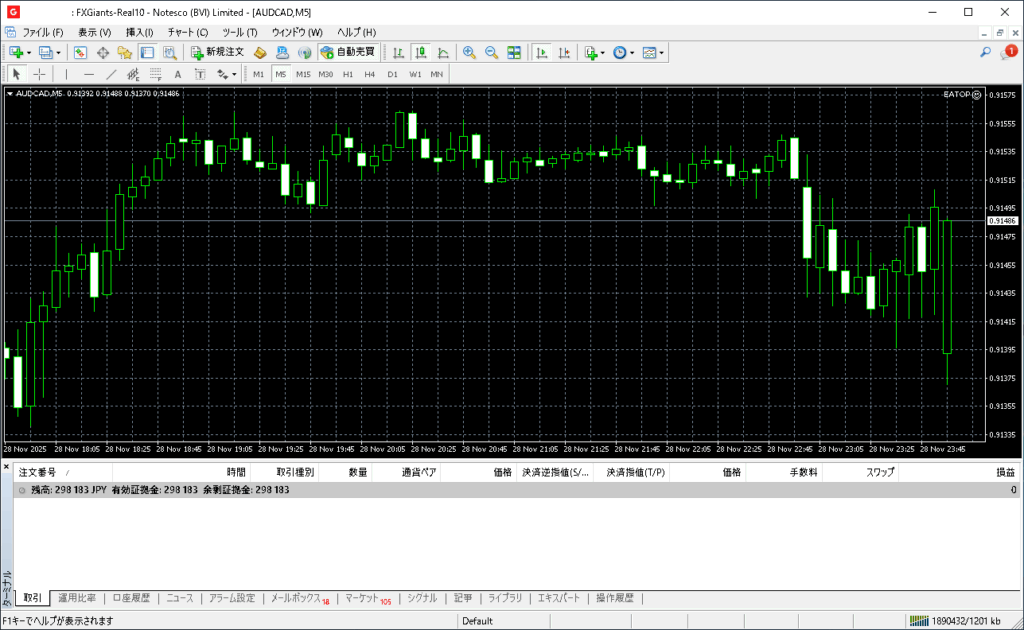
Task: Open the チャート (C) menu
Action: click(187, 32)
